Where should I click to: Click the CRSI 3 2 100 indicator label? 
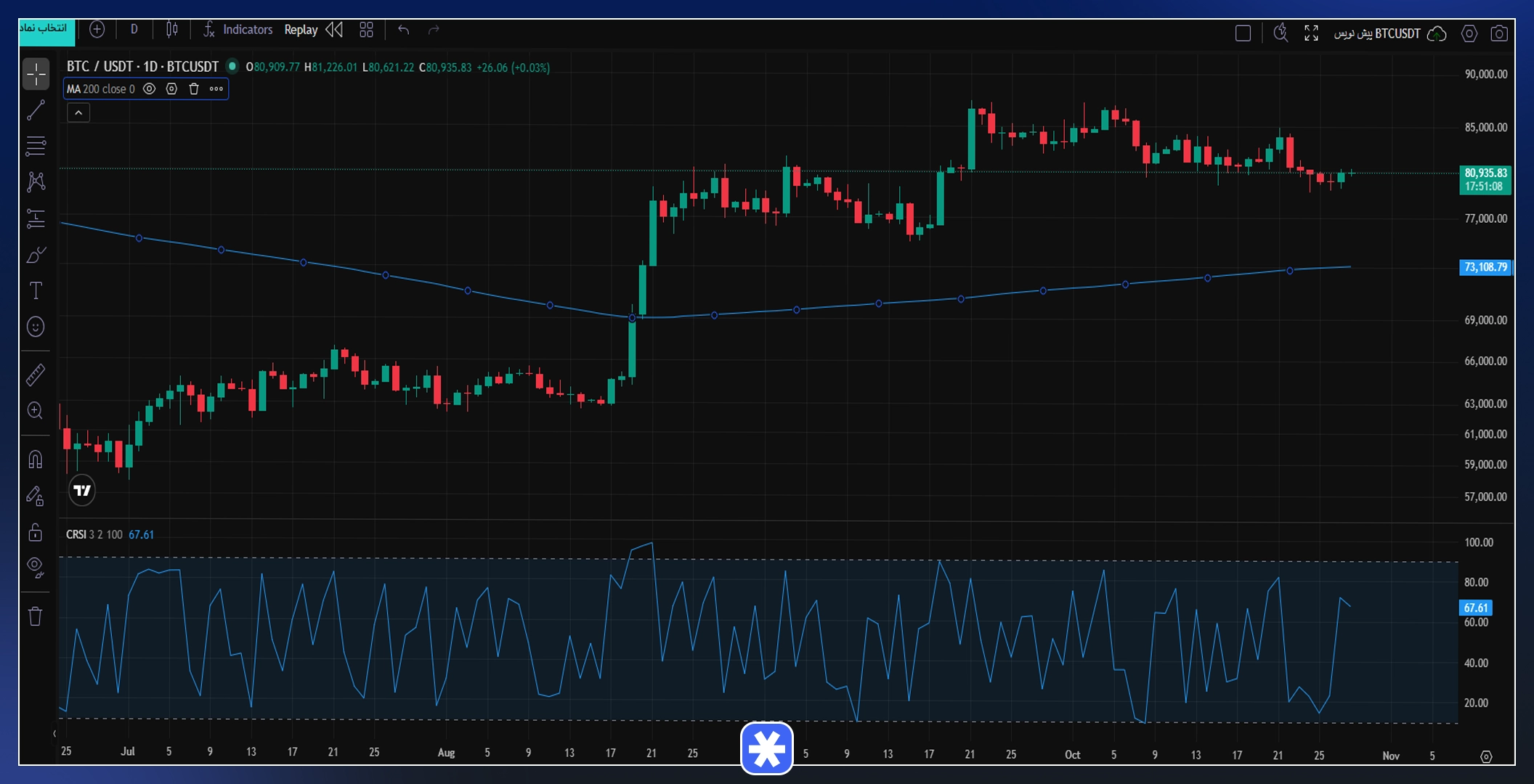point(94,535)
